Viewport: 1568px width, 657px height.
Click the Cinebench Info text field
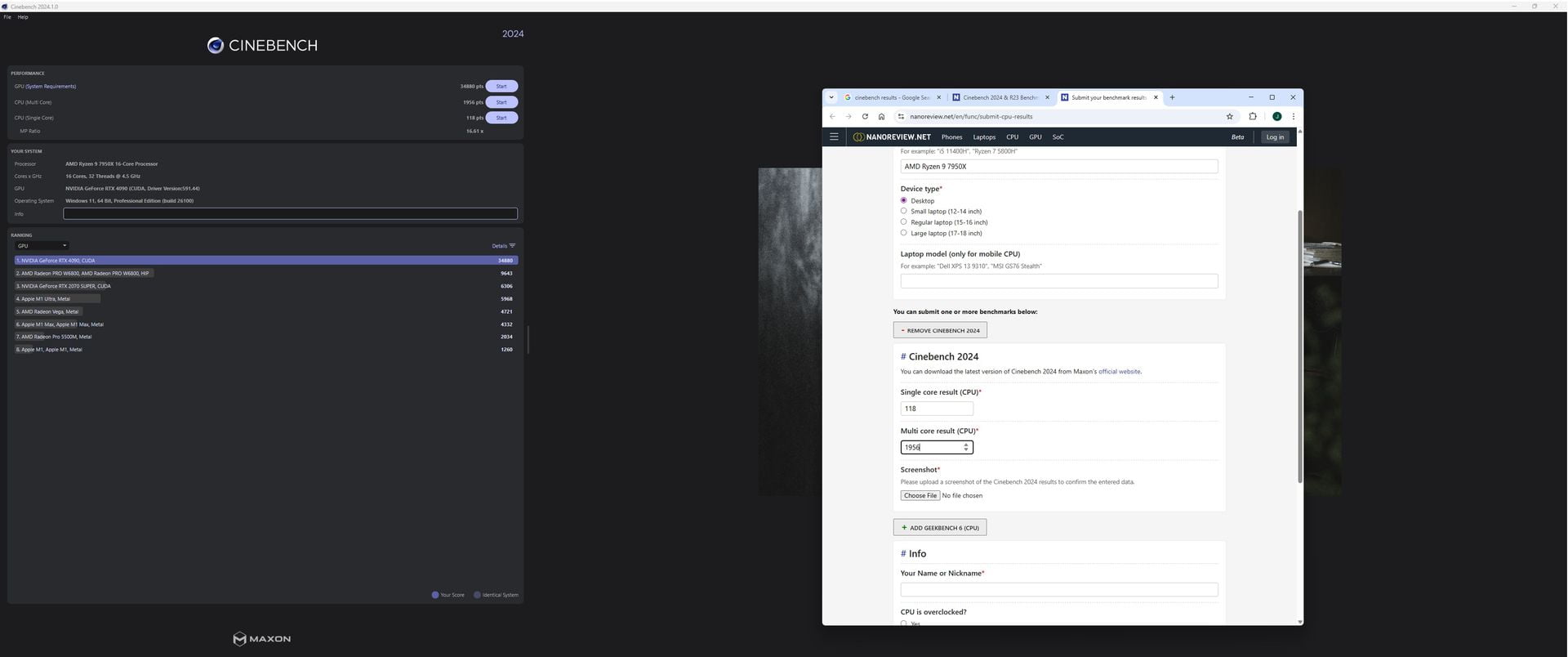click(x=291, y=213)
